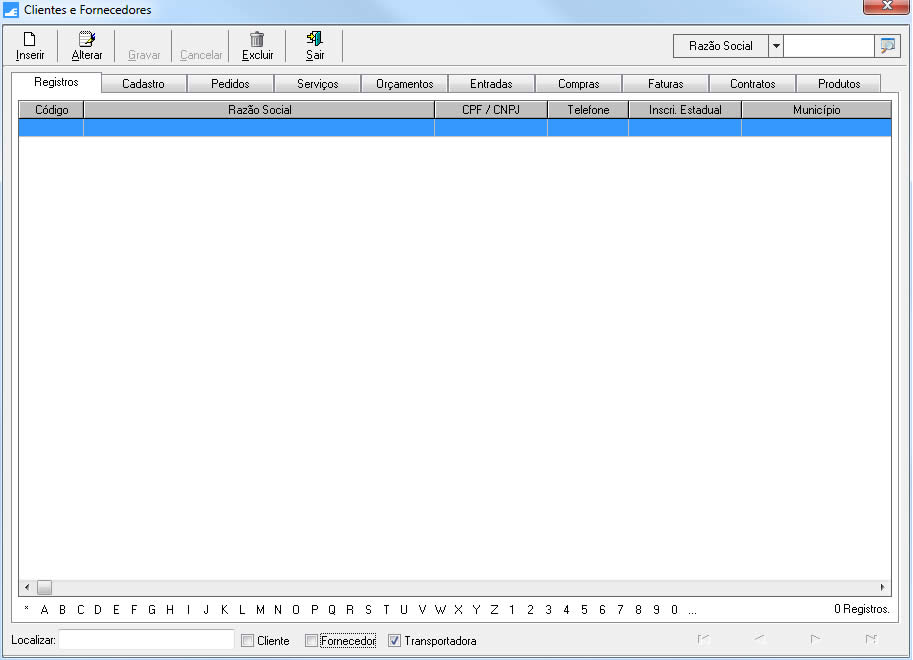The image size is (913, 660).
Task: Go to previous record navigation arrow
Action: point(759,639)
